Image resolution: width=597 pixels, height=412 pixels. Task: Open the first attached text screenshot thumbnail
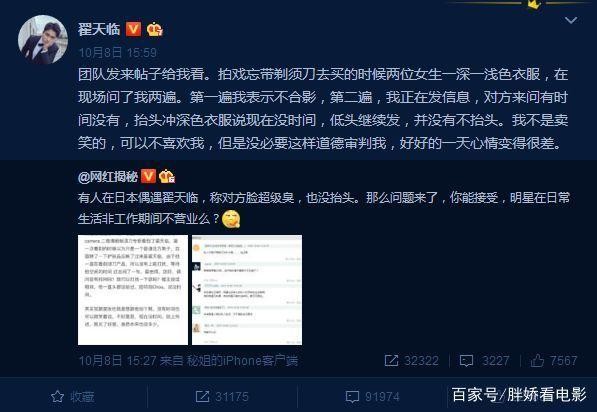[133, 290]
